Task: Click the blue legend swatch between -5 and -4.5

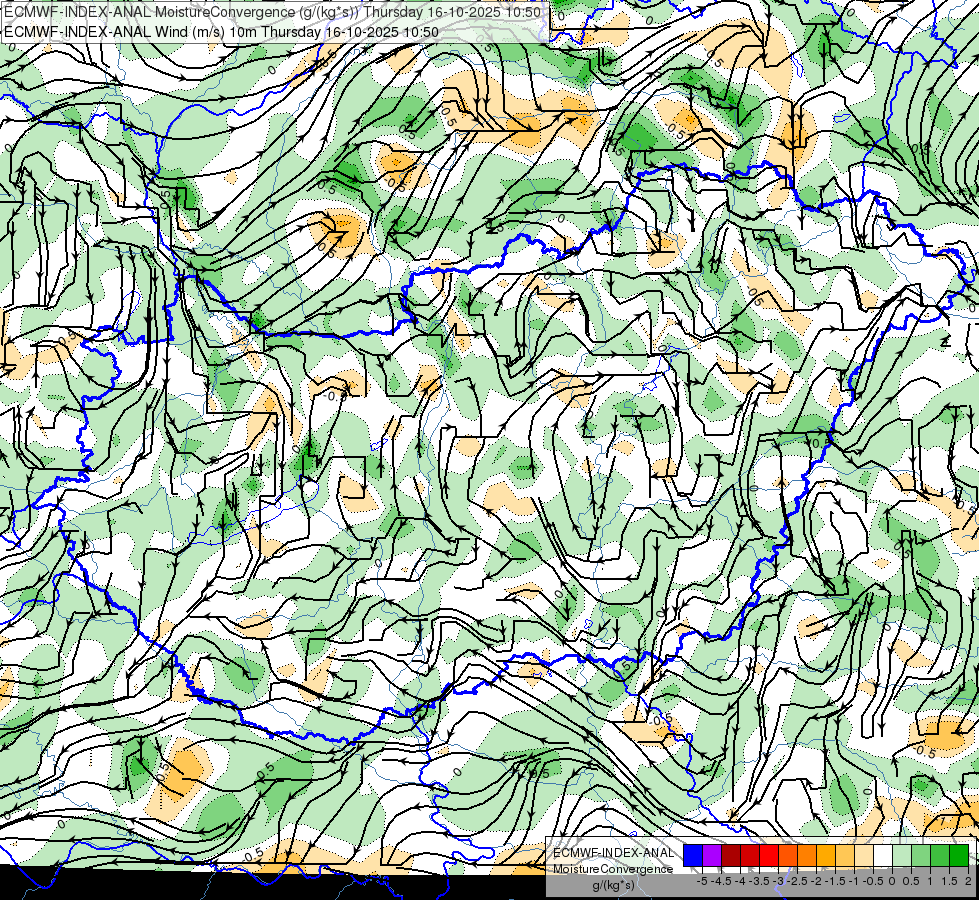Action: tap(693, 856)
